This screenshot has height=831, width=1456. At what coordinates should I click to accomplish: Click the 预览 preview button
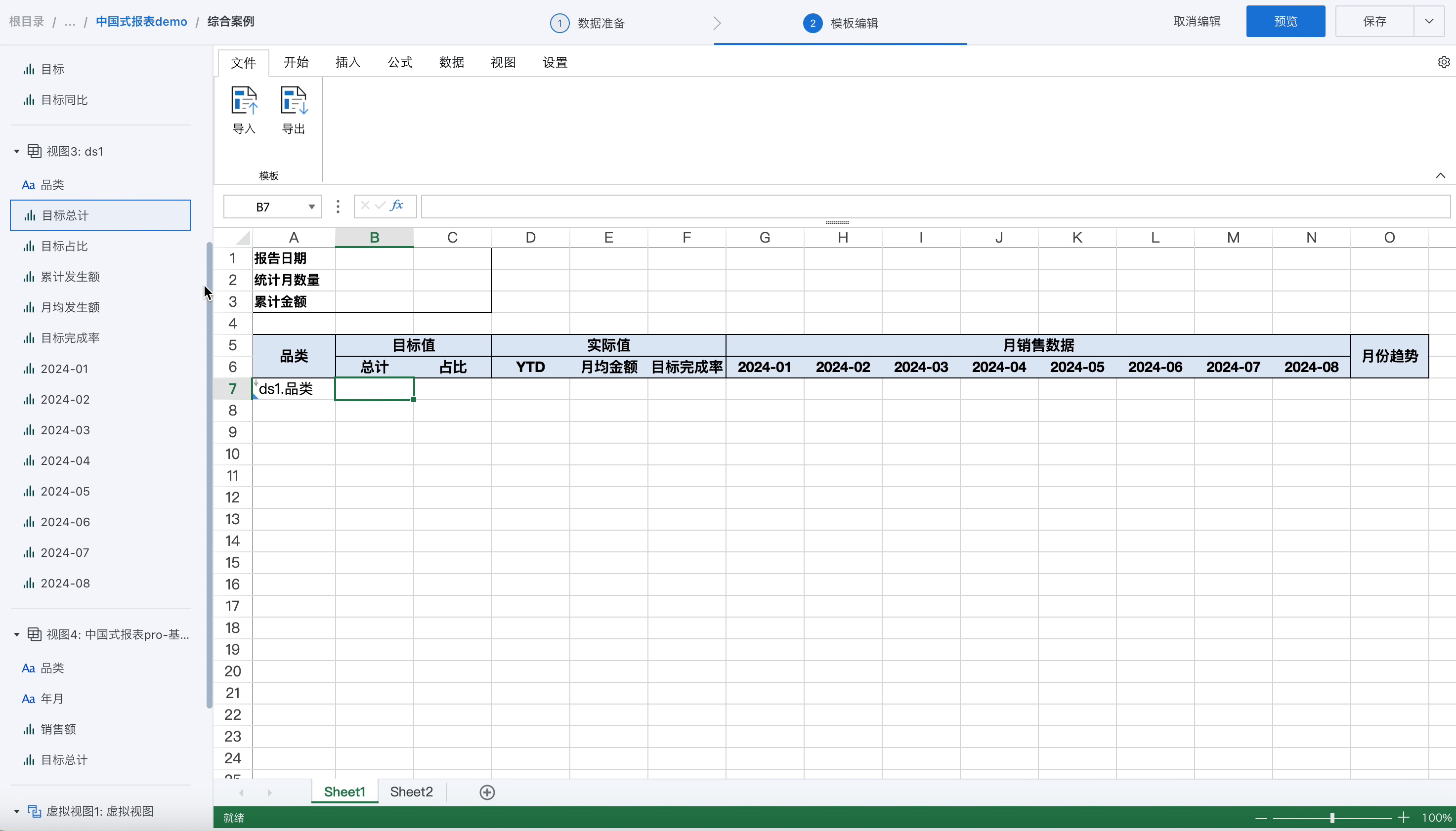pos(1285,22)
